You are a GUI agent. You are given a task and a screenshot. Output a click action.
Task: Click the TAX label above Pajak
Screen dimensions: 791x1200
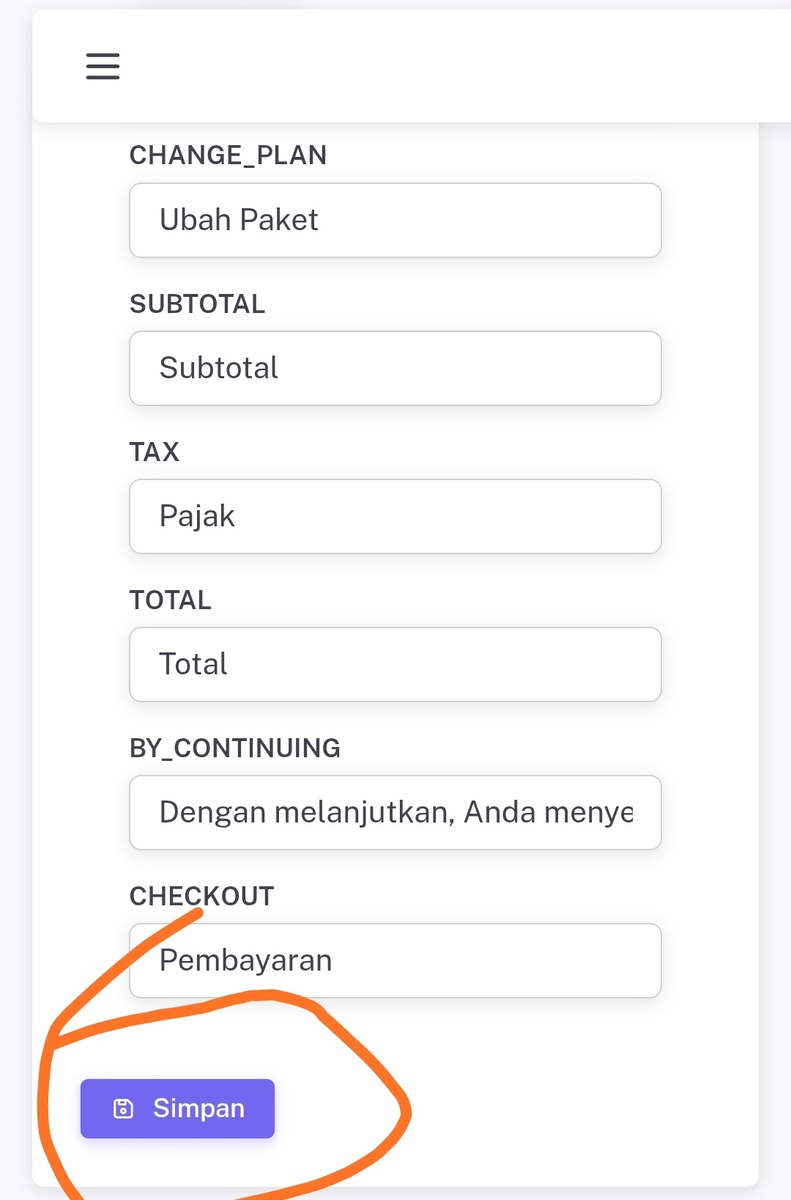pyautogui.click(x=154, y=452)
